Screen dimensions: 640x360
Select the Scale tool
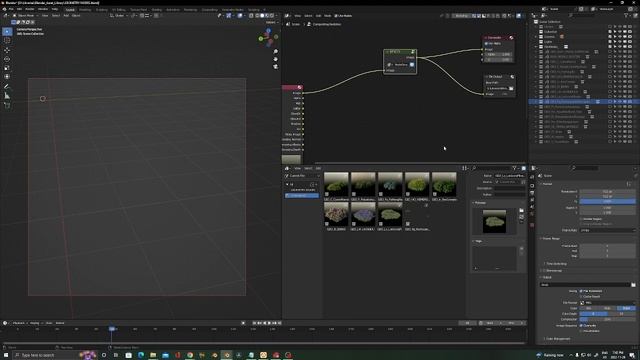click(x=7, y=68)
